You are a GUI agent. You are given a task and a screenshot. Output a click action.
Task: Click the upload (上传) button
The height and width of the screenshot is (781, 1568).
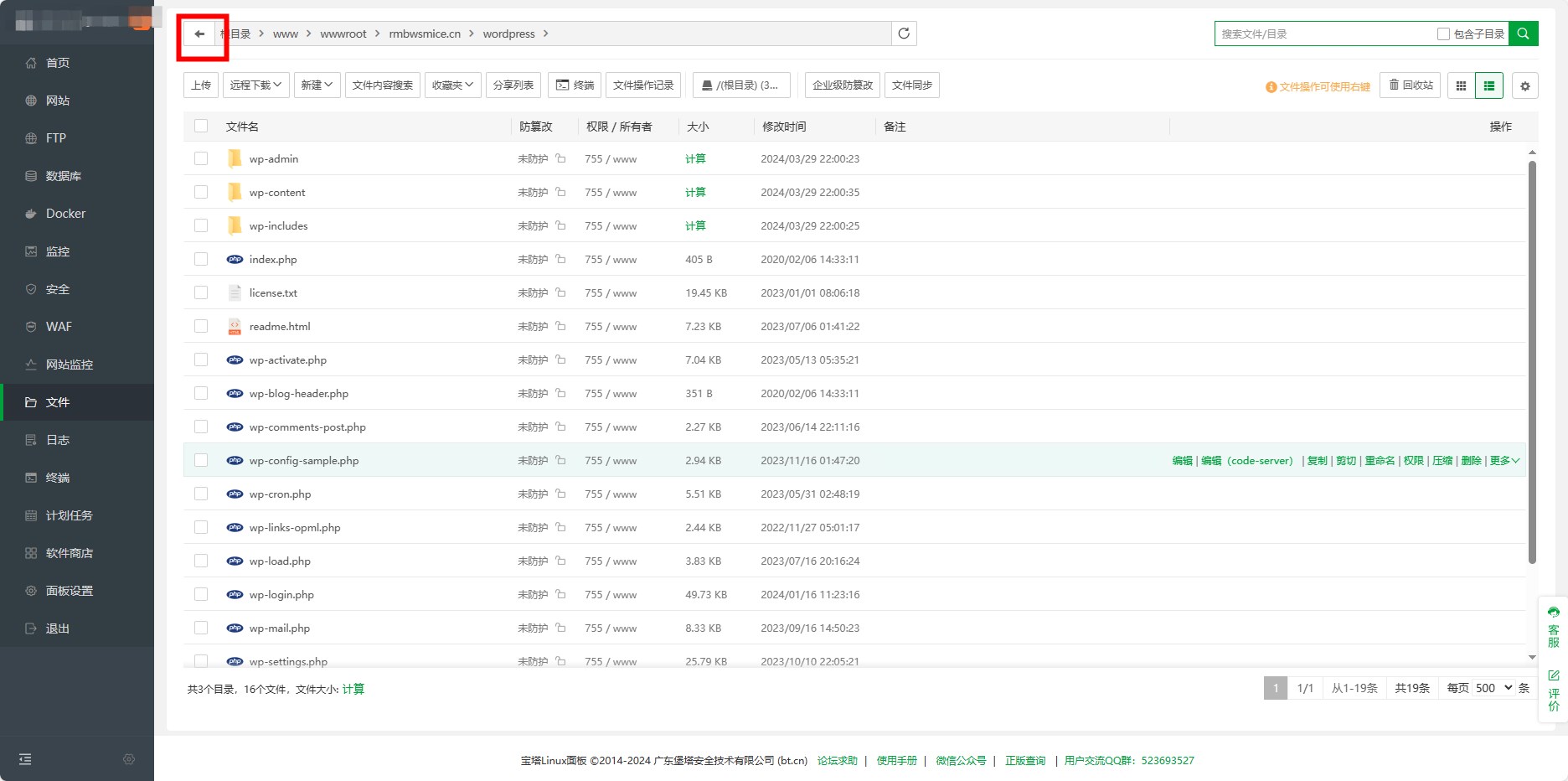click(201, 85)
